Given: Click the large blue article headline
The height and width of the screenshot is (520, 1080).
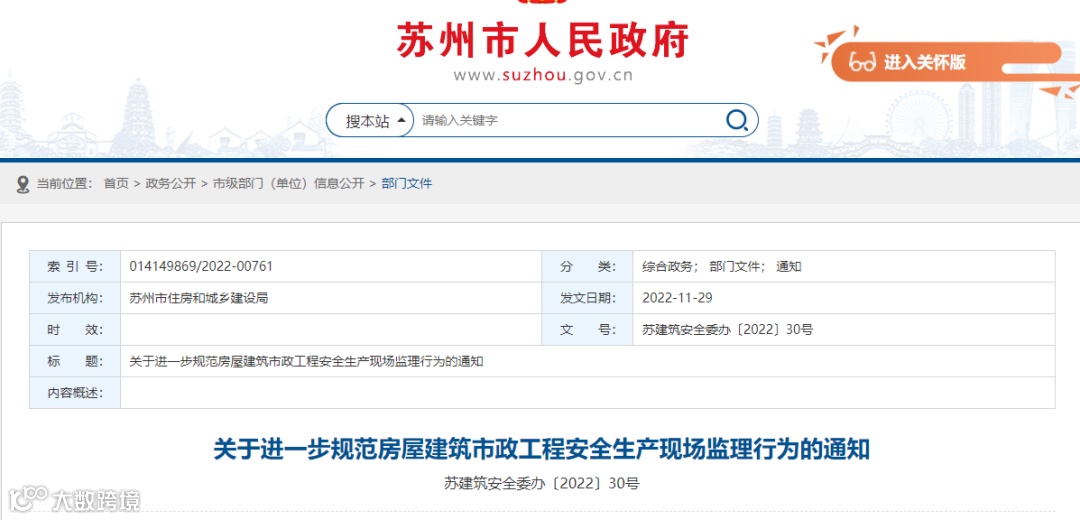Looking at the screenshot, I should (541, 449).
